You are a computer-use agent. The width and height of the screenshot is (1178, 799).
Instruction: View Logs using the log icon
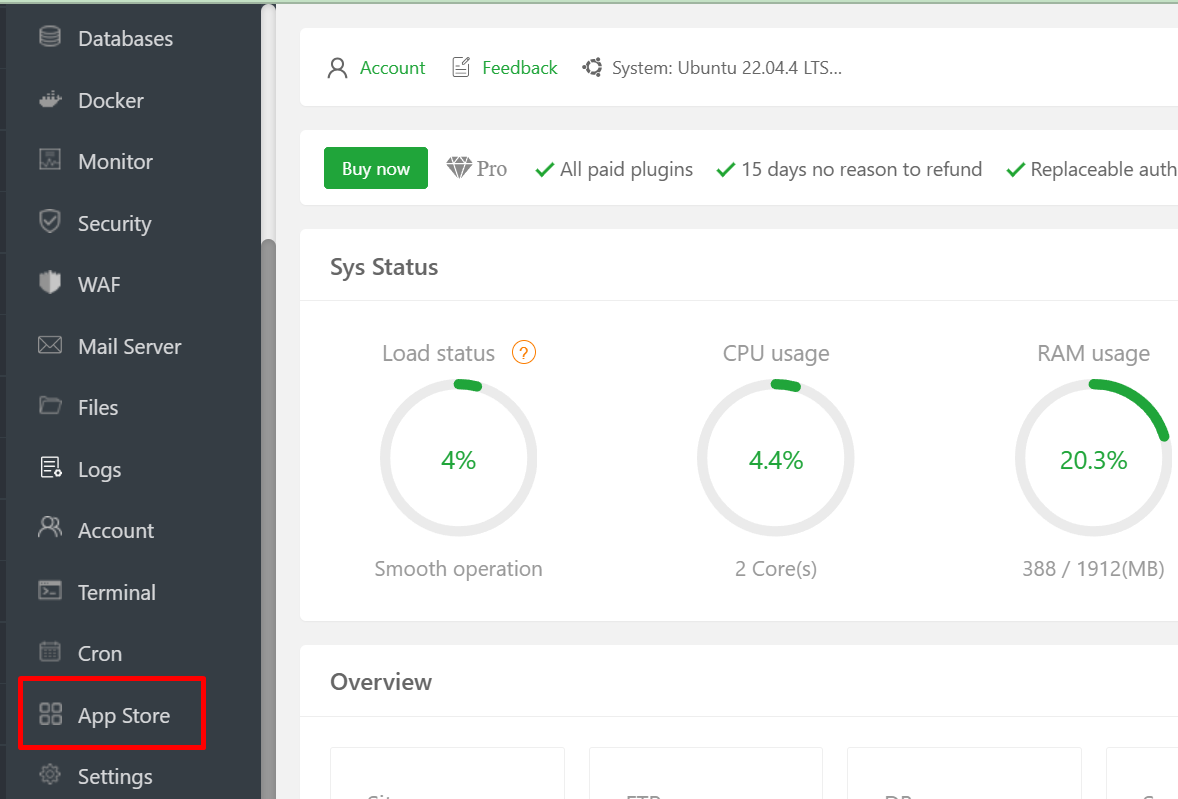[x=49, y=469]
